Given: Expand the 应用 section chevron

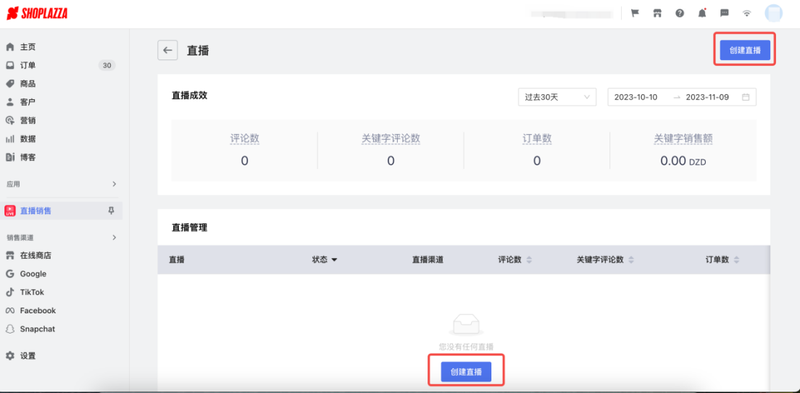Looking at the screenshot, I should pos(114,184).
